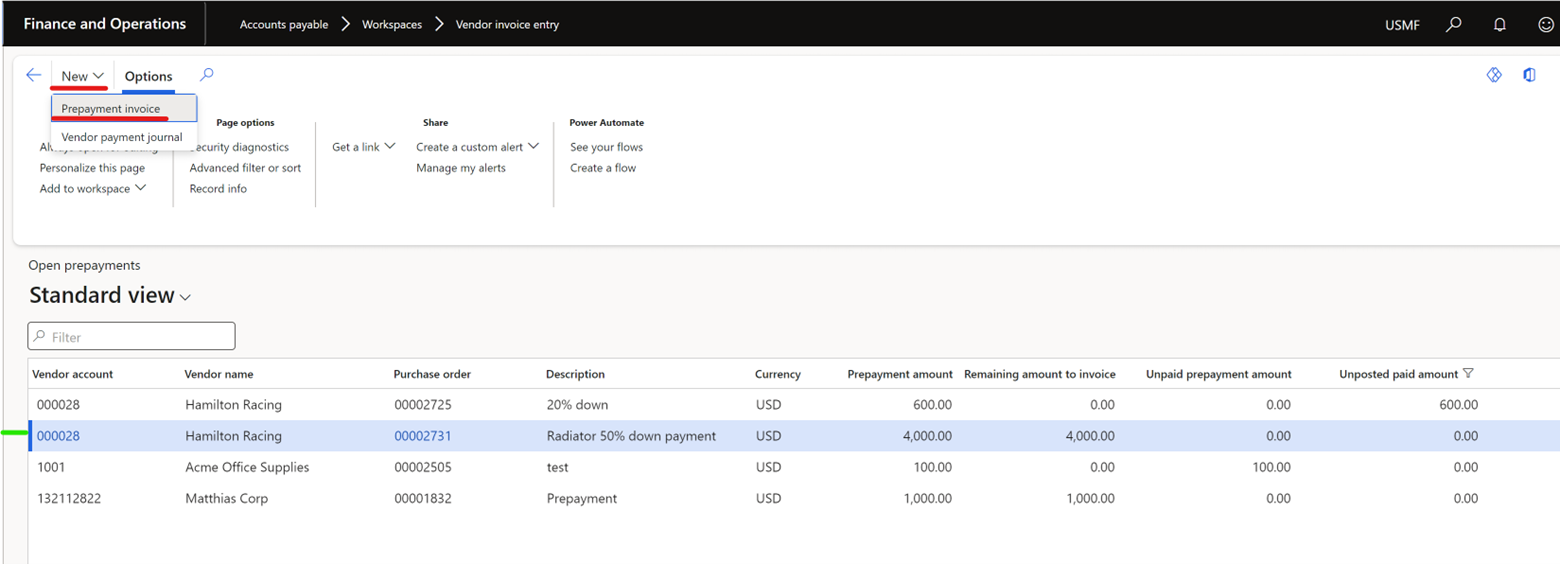1560x564 pixels.
Task: Click See your flows
Action: point(606,147)
